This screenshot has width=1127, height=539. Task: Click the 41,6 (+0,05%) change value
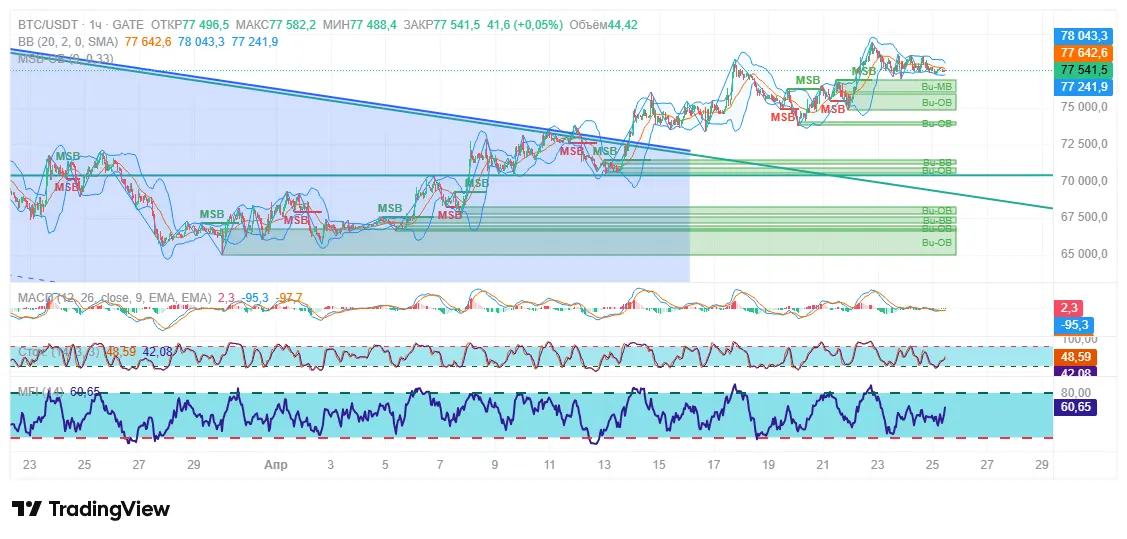click(525, 25)
